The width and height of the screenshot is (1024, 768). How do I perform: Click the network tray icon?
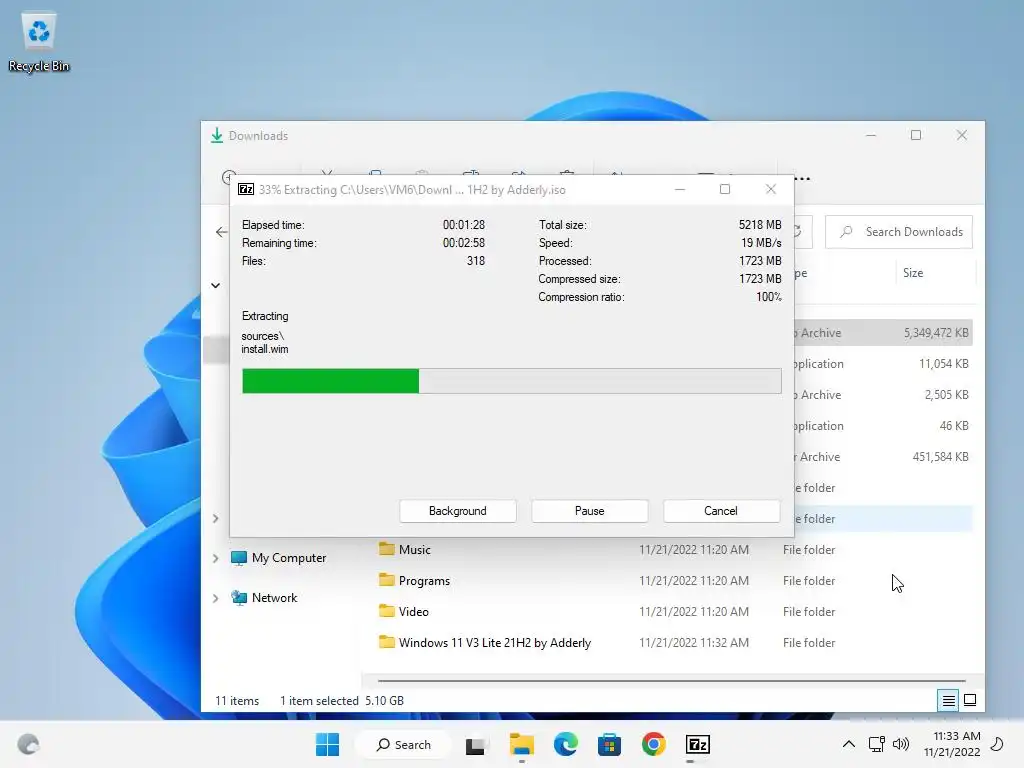(876, 744)
